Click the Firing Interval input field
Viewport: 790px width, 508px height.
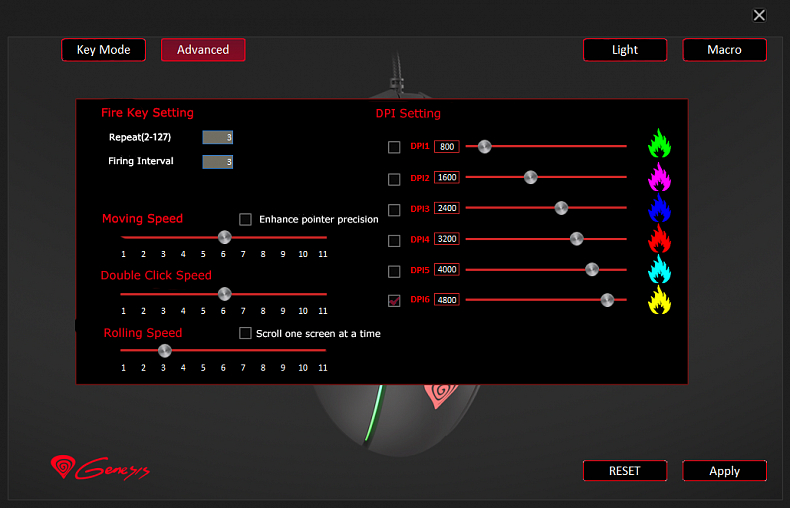[218, 161]
